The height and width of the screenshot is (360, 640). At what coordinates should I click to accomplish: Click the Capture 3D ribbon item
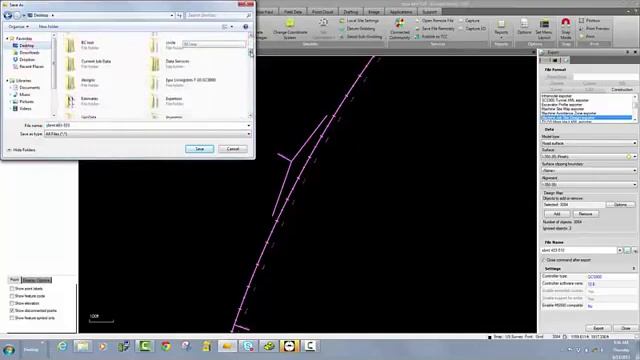point(473,29)
